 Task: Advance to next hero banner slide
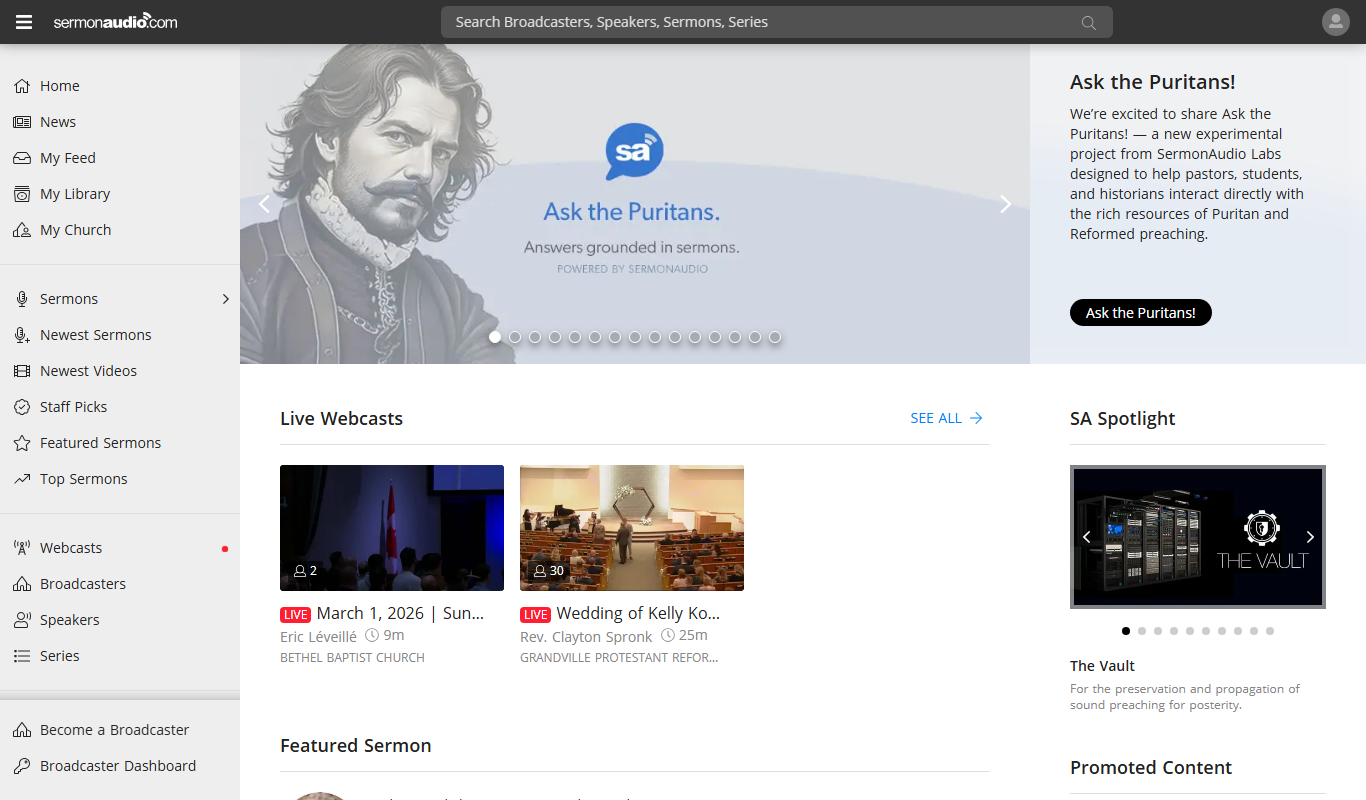point(1006,204)
